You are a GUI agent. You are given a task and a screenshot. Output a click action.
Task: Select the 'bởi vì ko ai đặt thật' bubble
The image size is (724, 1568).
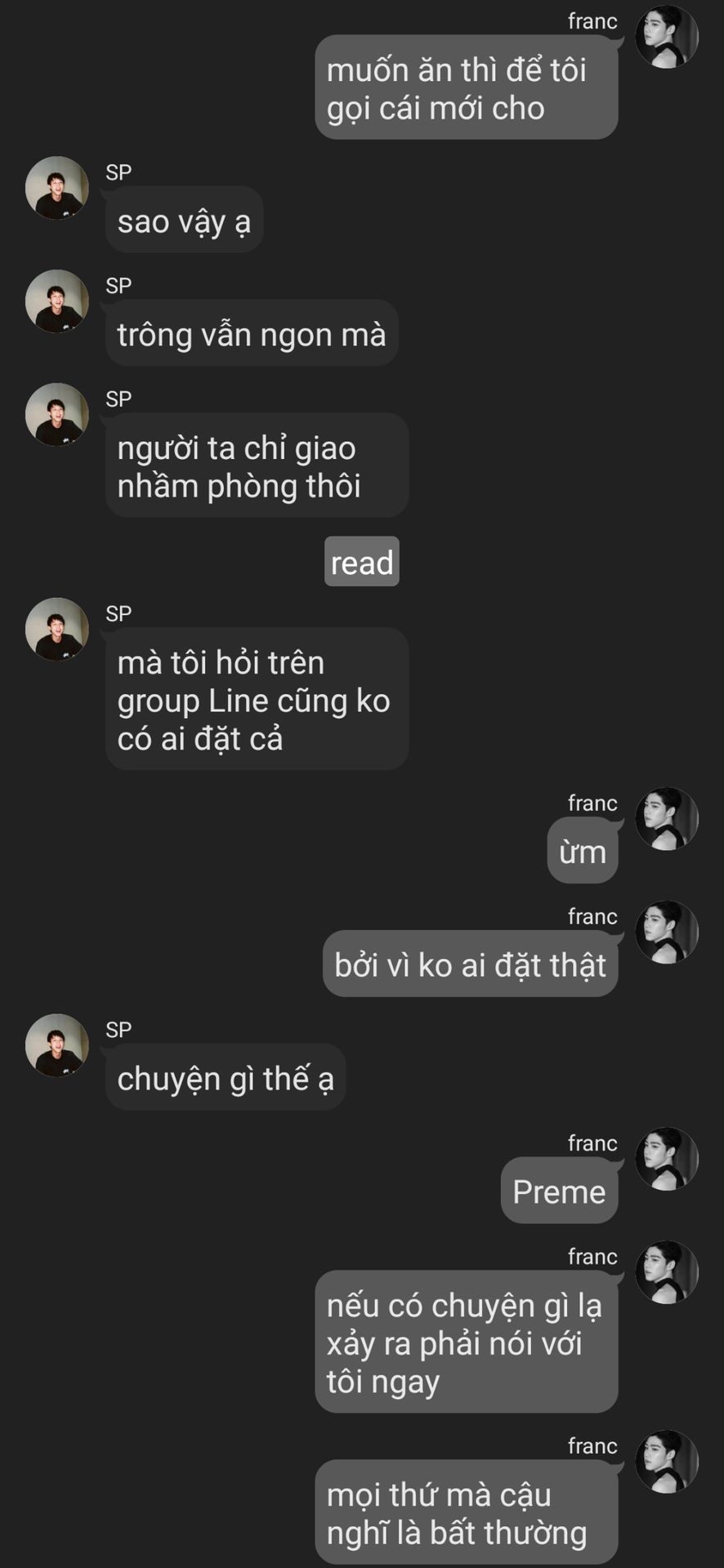470,964
